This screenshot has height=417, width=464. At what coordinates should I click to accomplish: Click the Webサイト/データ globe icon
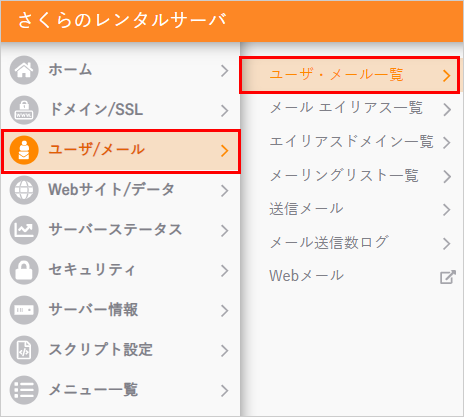click(24, 190)
